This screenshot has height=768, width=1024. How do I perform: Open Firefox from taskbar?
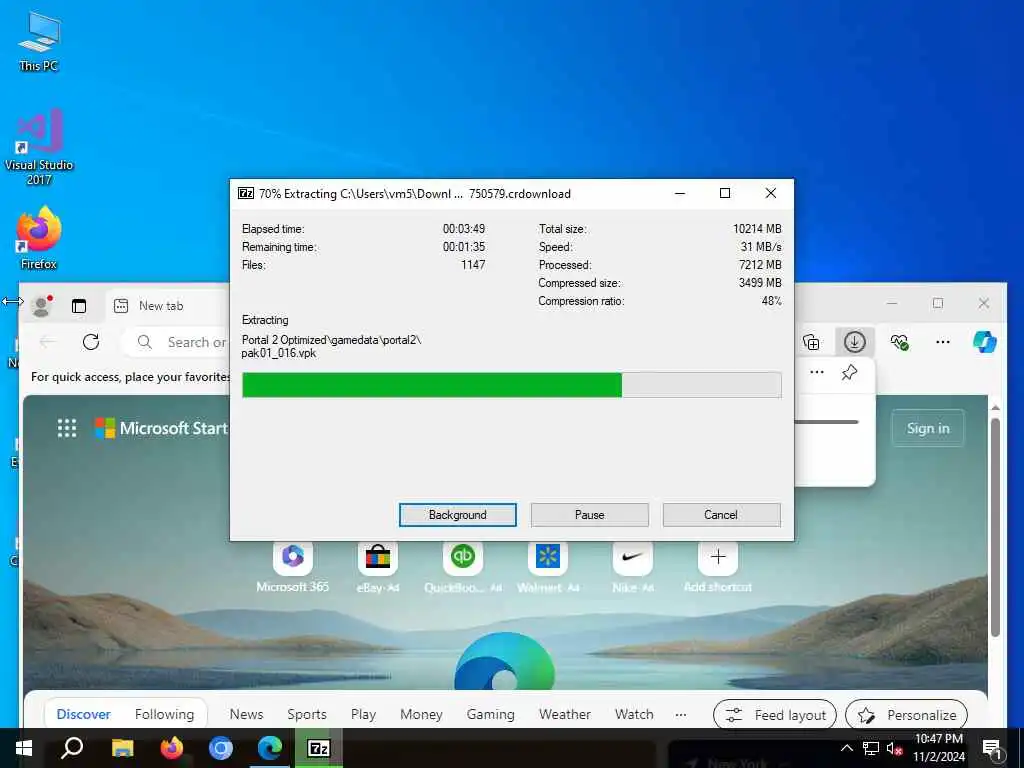[172, 748]
